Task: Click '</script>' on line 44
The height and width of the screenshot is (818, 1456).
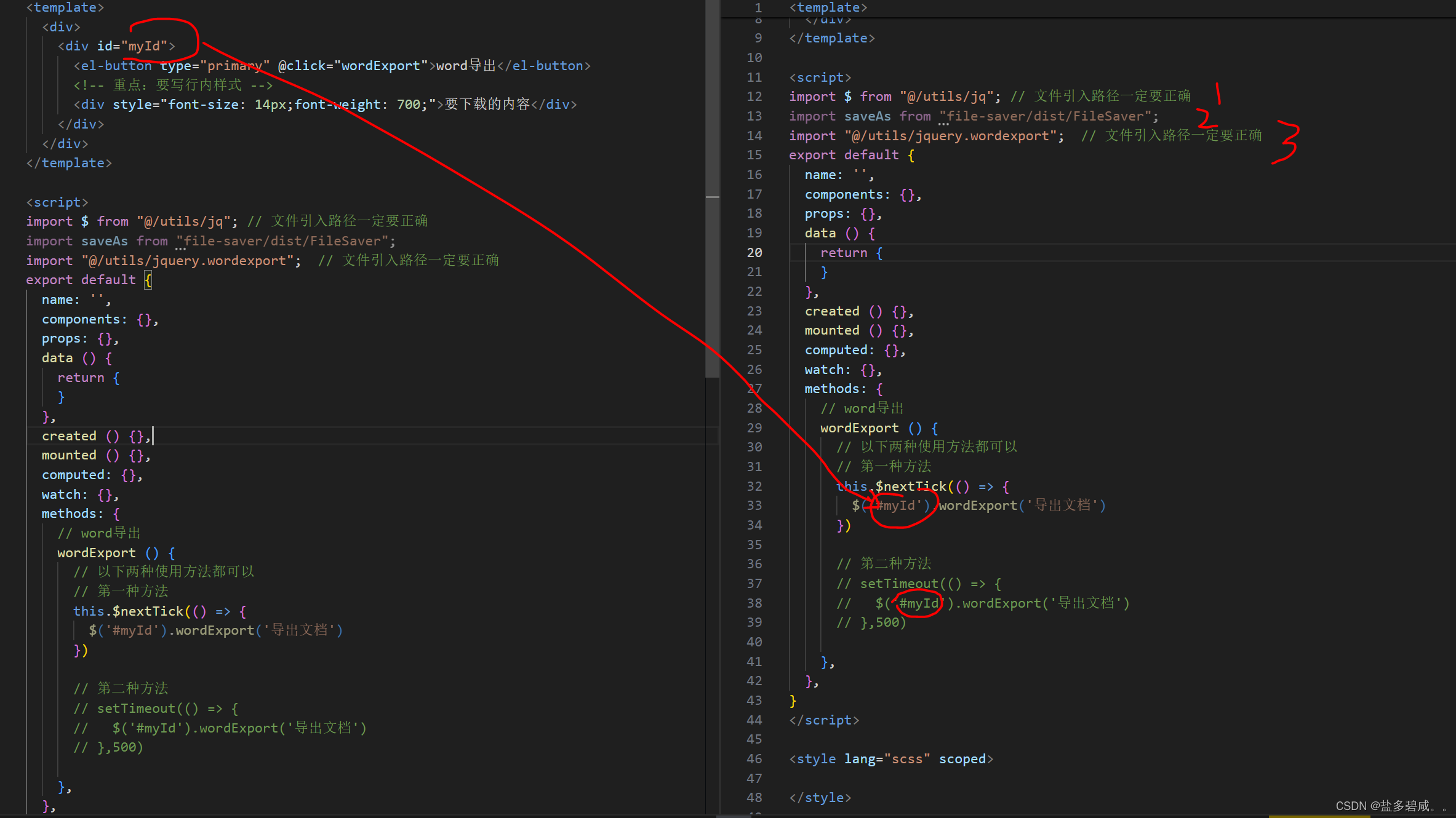Action: point(825,720)
